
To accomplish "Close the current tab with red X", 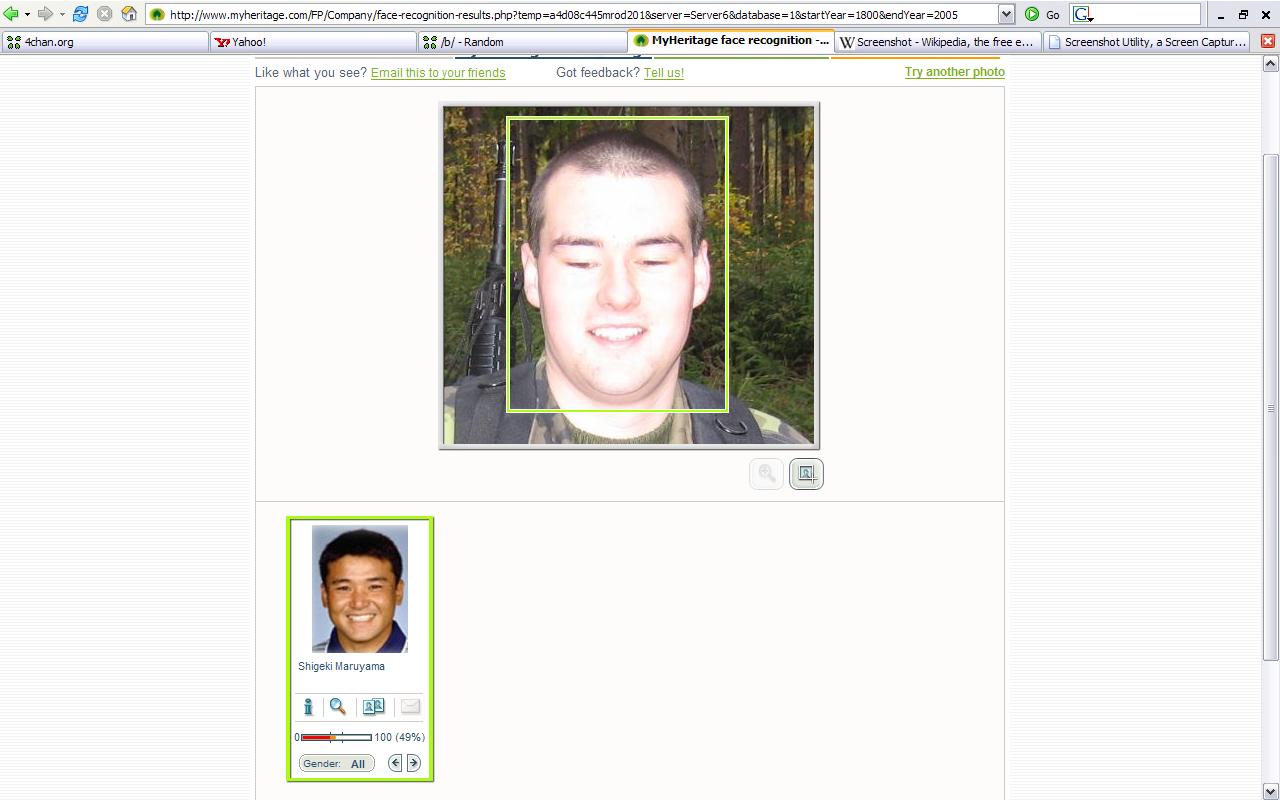I will pyautogui.click(x=1267, y=41).
